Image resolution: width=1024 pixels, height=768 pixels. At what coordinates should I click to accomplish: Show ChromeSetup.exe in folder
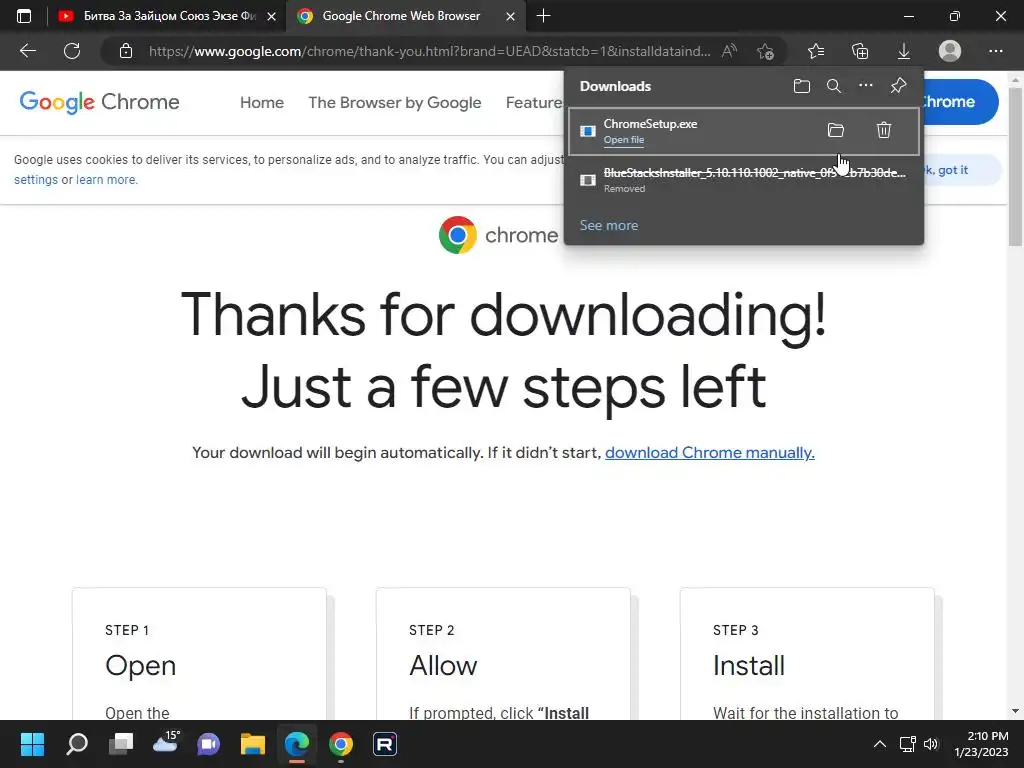point(836,130)
